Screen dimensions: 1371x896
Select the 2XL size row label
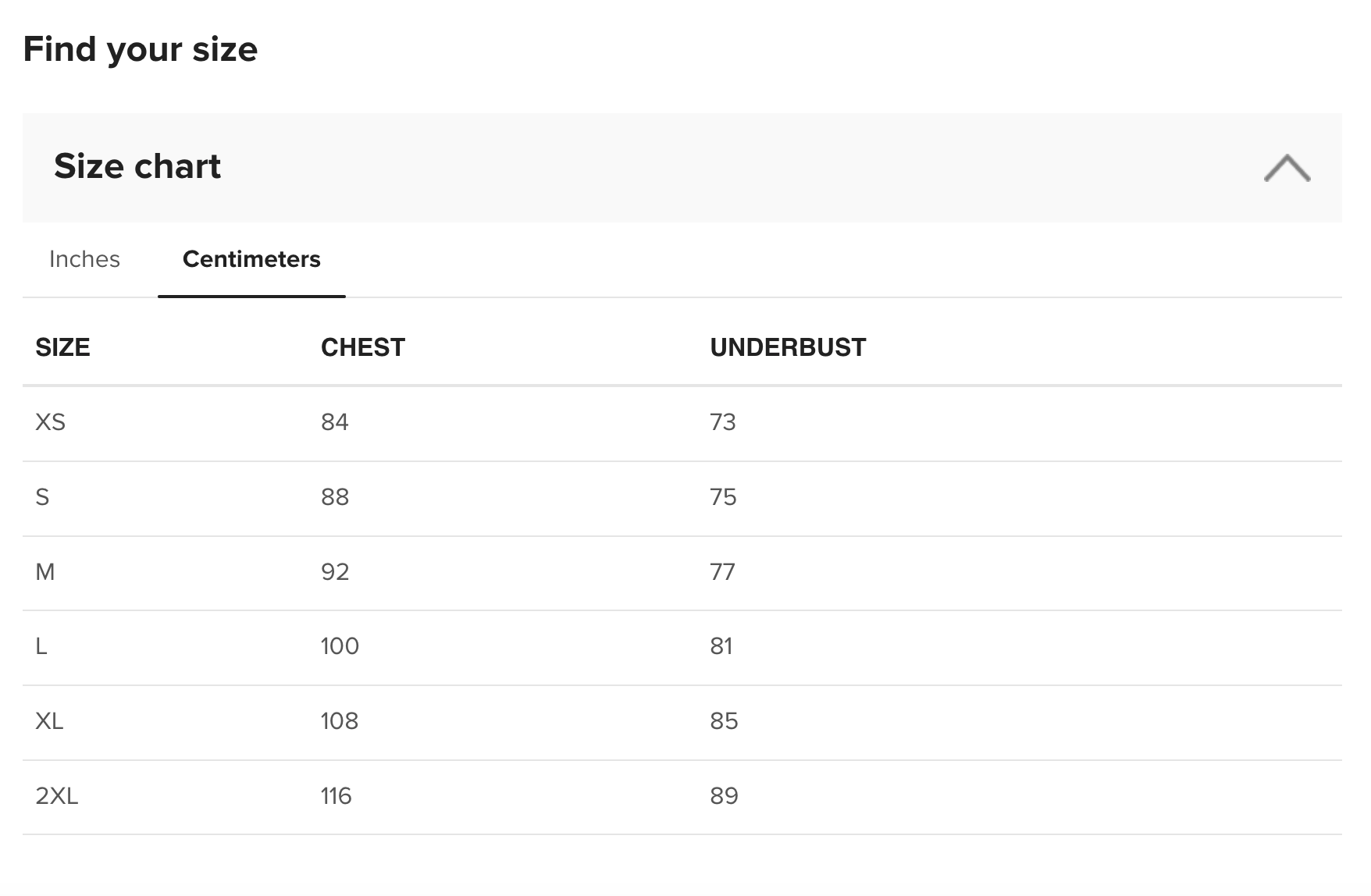[x=57, y=796]
